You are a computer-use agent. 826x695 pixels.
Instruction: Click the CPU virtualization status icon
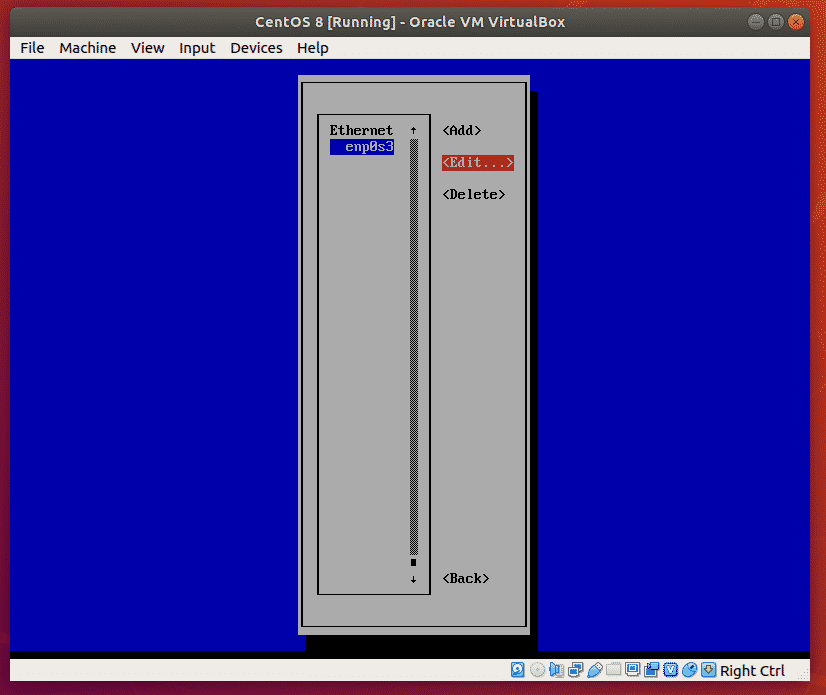coord(670,670)
